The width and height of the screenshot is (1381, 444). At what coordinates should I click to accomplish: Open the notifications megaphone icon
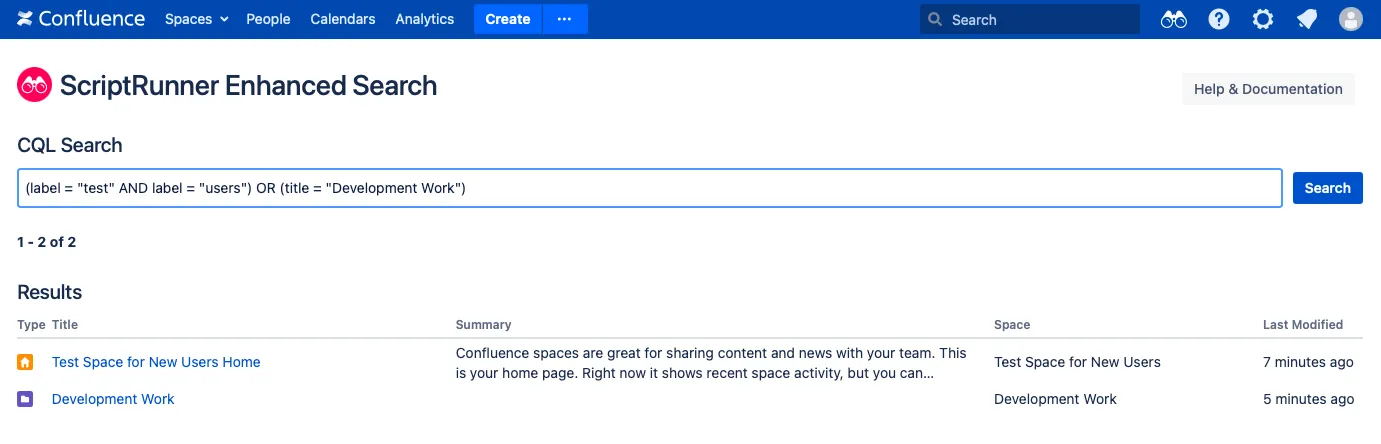point(1307,19)
